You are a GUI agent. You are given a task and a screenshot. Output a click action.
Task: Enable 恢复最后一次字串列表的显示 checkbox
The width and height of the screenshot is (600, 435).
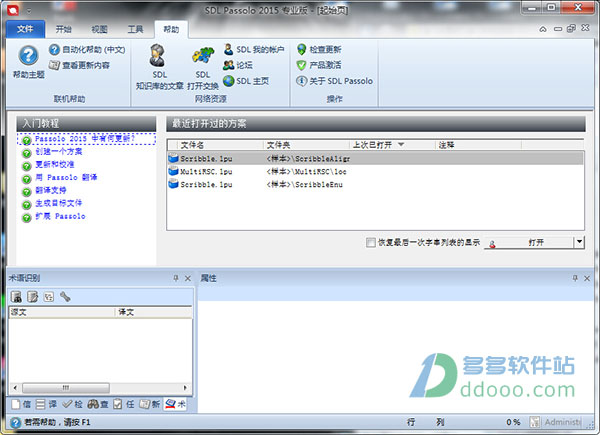(370, 243)
